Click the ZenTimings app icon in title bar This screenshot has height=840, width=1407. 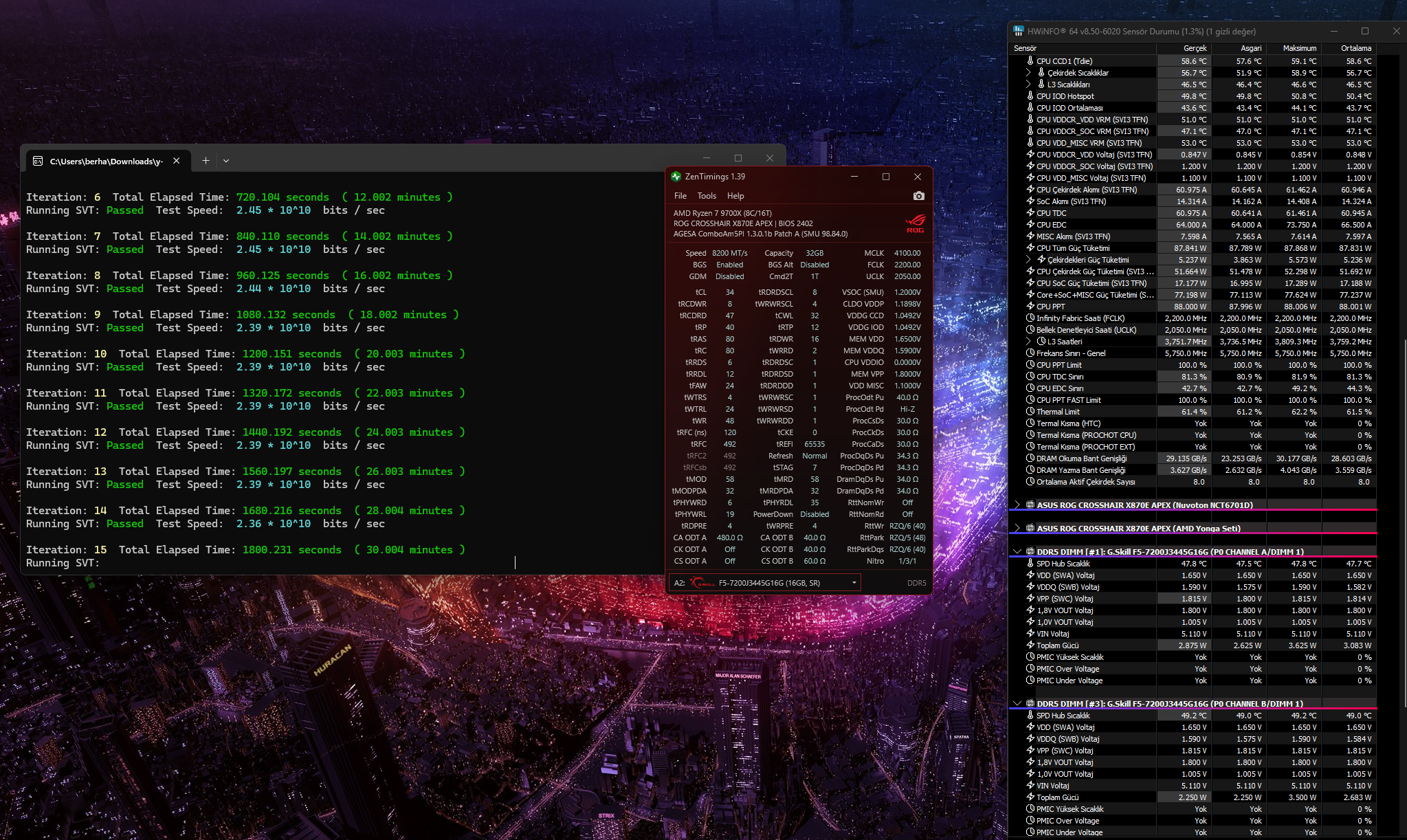676,177
